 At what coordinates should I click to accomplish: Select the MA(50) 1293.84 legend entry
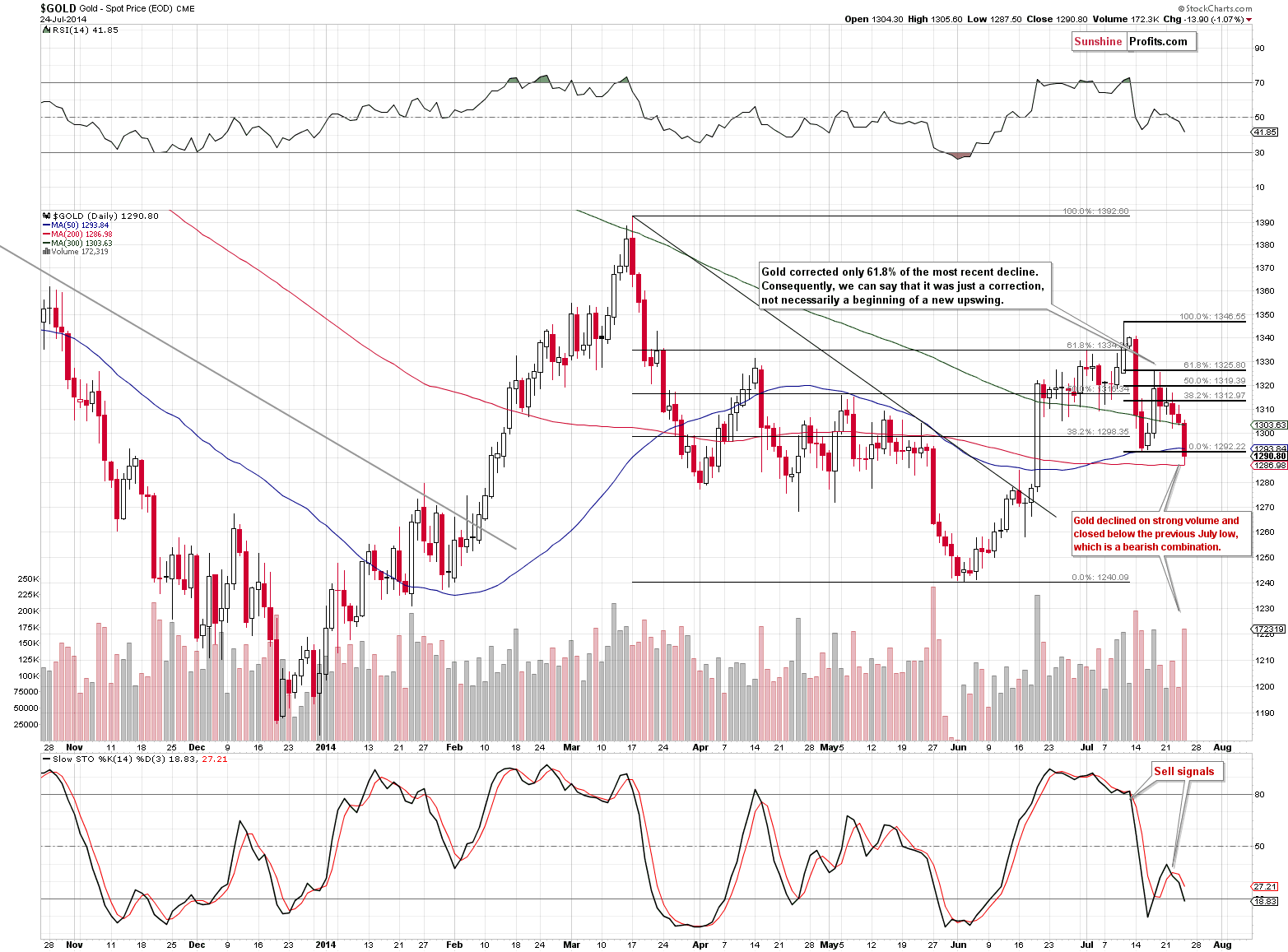pyautogui.click(x=75, y=225)
